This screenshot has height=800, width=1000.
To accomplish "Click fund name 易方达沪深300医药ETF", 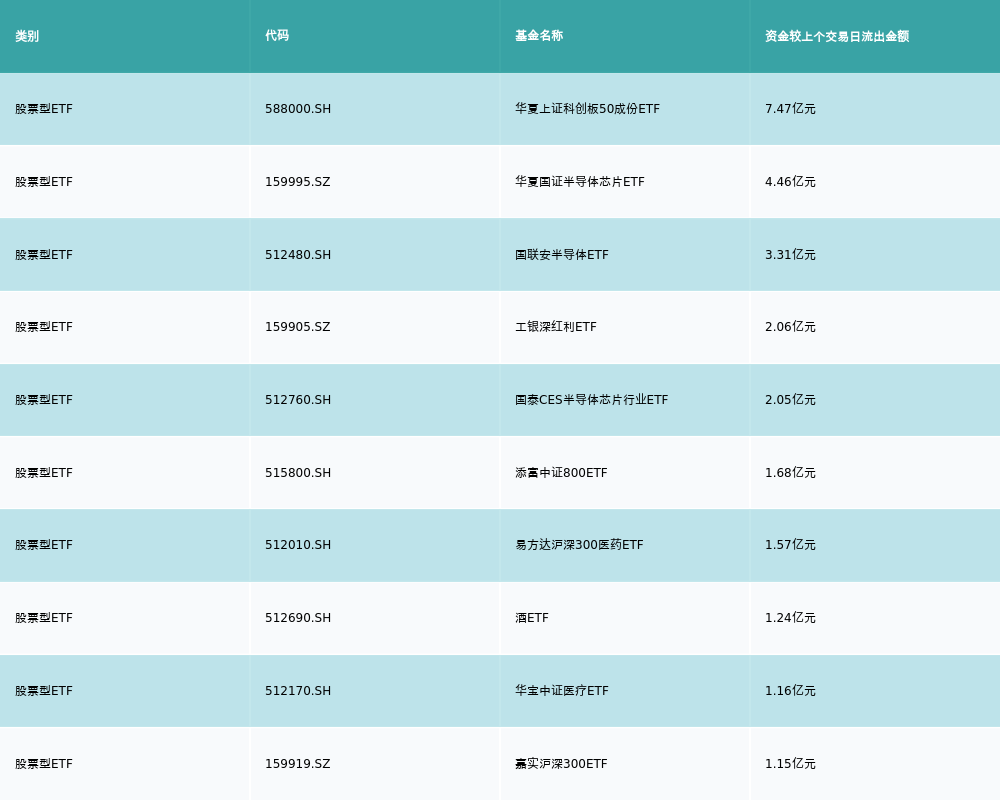I will click(579, 545).
